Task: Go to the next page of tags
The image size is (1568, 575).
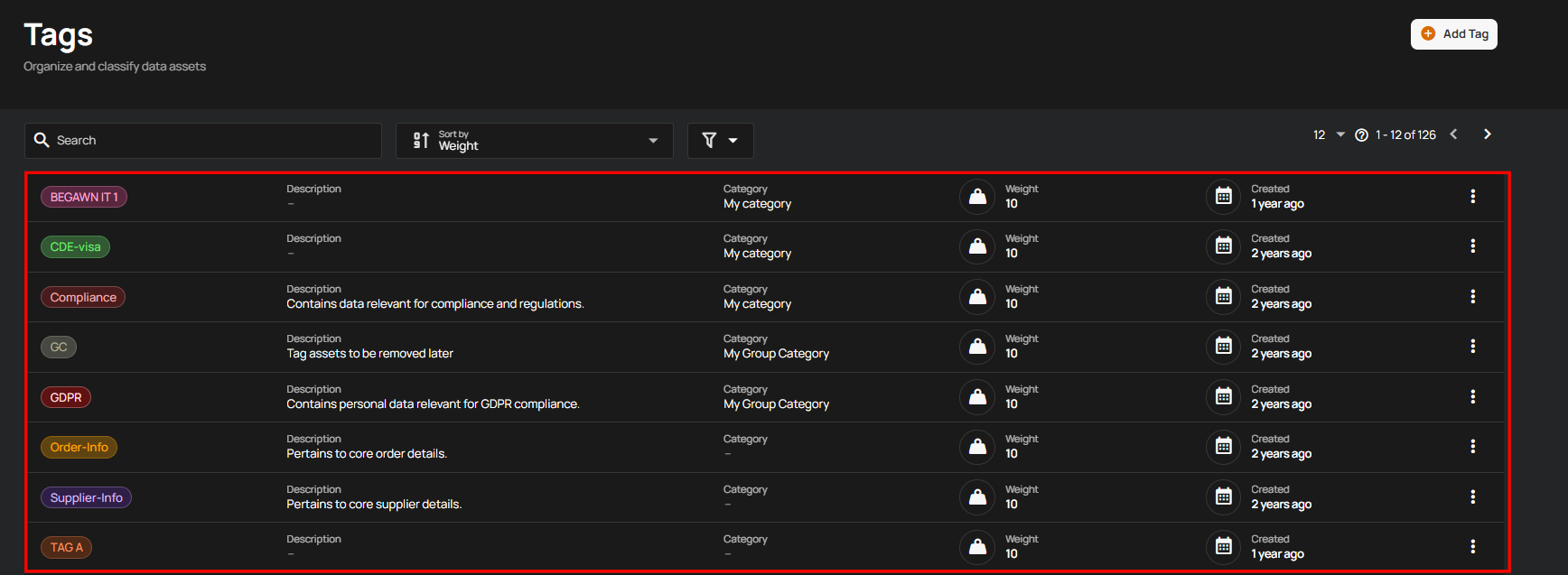Action: click(1488, 134)
